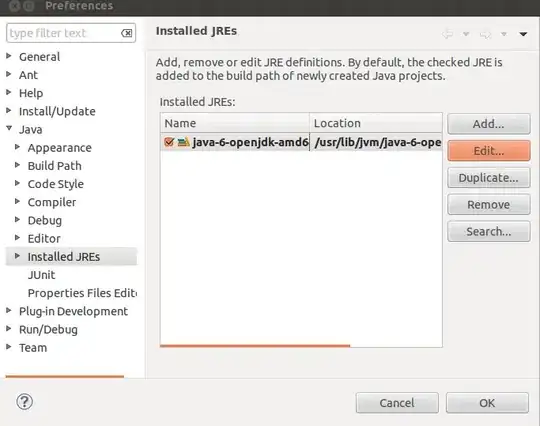The image size is (540, 426).
Task: Click the forward navigation arrow icon
Action: point(486,34)
